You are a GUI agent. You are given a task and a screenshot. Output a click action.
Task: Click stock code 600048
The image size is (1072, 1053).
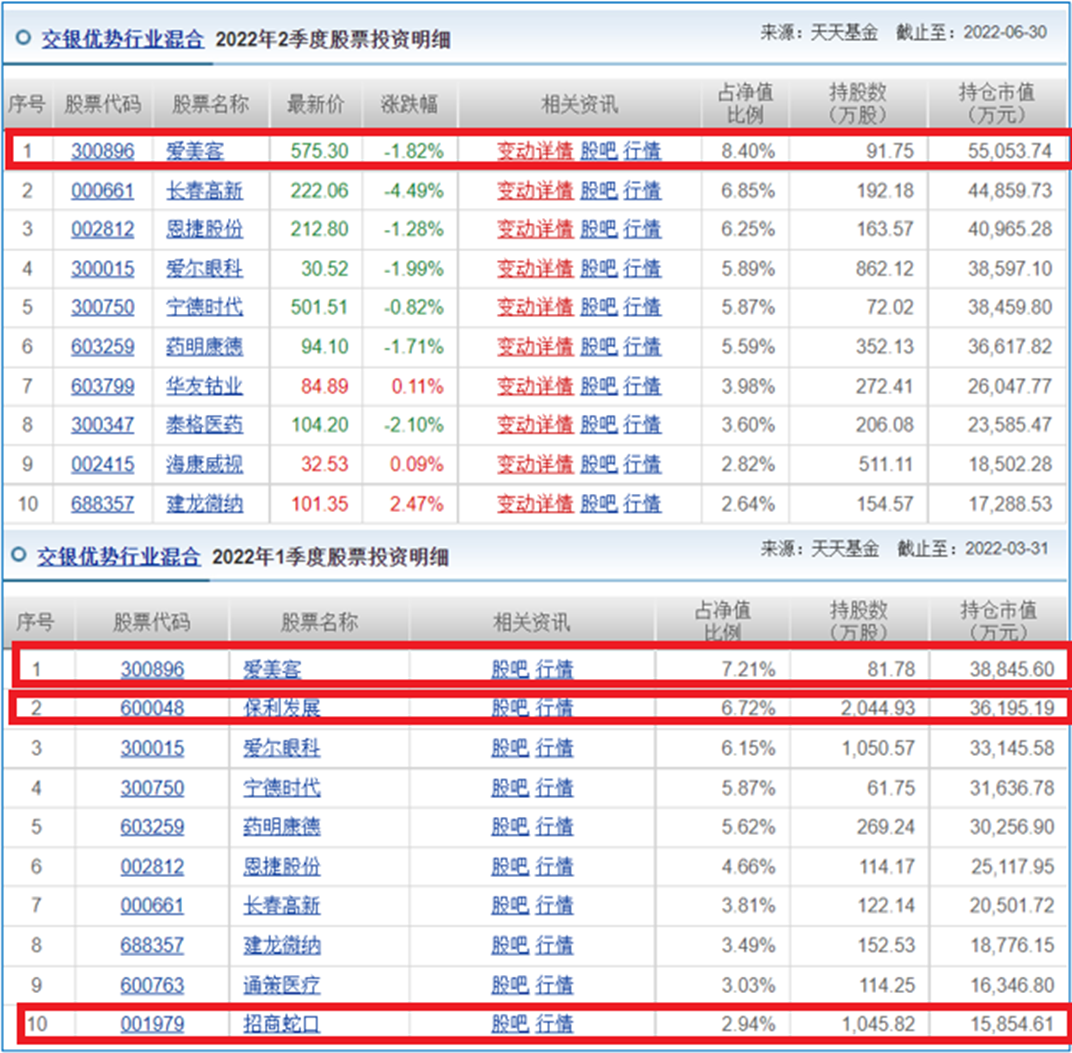(152, 708)
